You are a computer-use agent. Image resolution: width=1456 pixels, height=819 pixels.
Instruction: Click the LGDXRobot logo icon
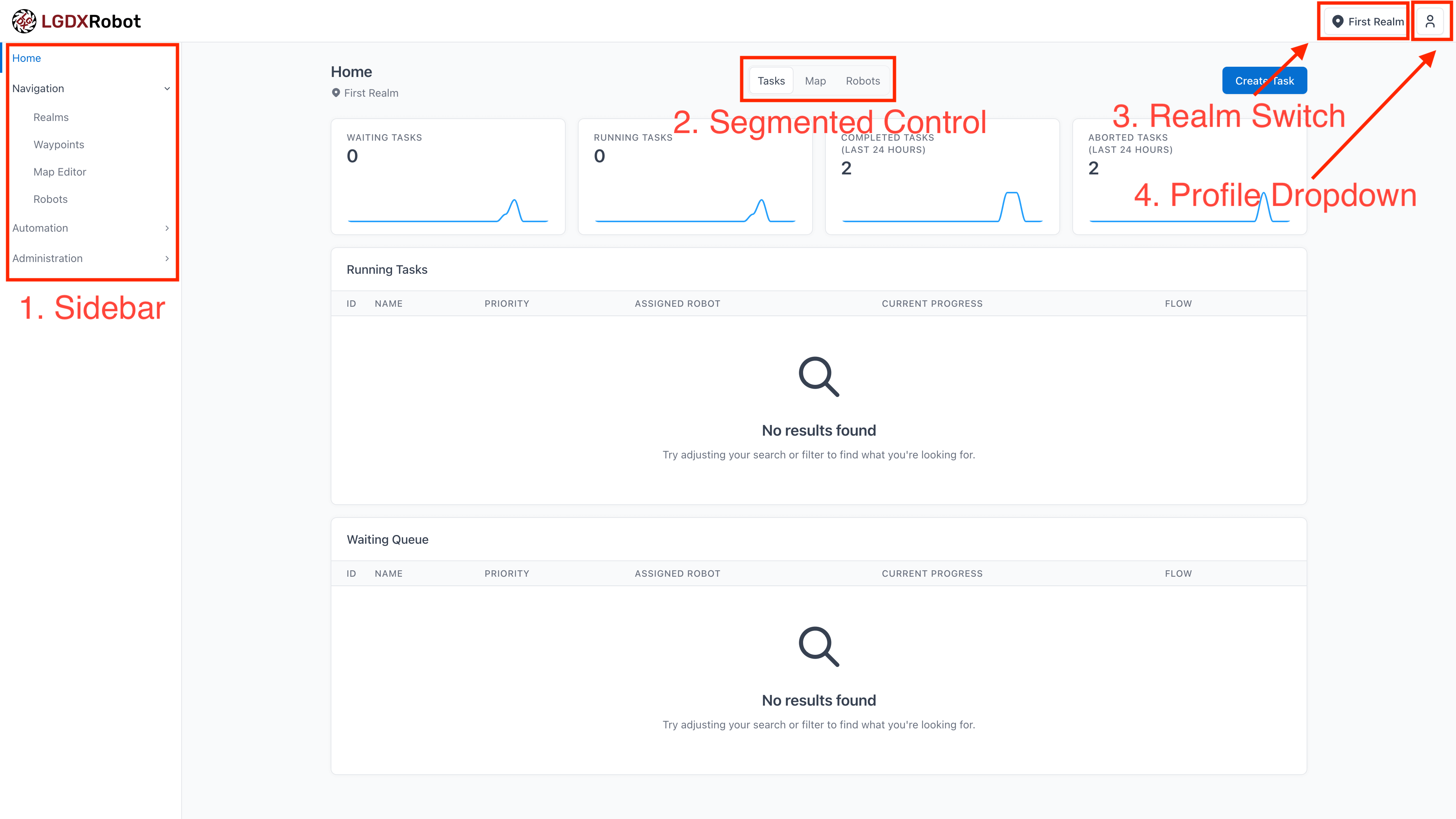24,22
